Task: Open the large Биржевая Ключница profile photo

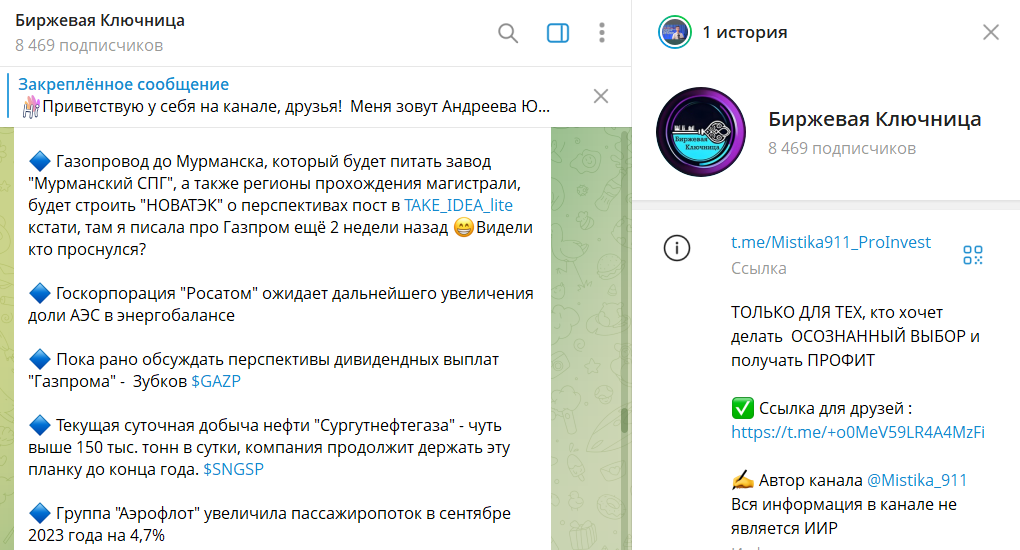Action: point(701,132)
